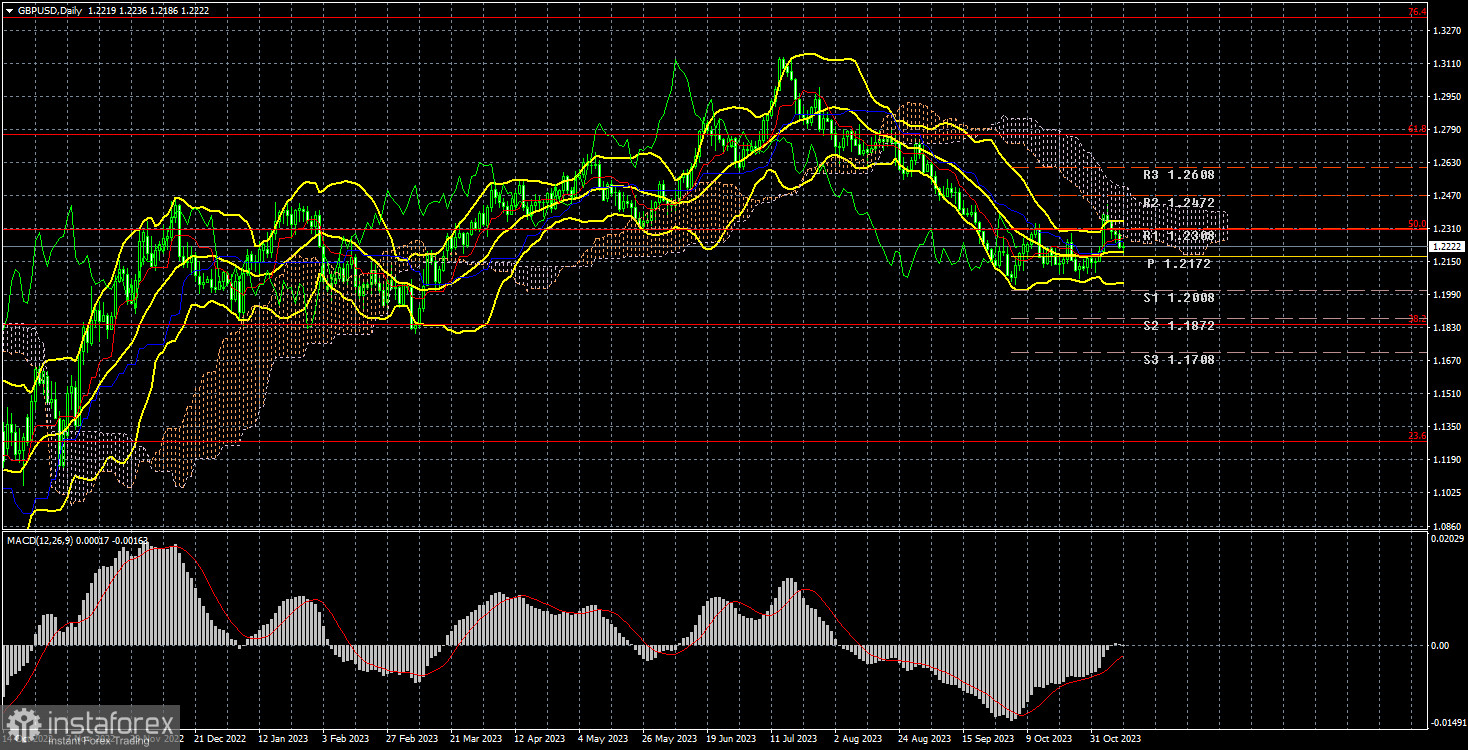Image resolution: width=1468 pixels, height=750 pixels.
Task: Click the 38.2 Fibonacci level label
Action: [x=1417, y=320]
